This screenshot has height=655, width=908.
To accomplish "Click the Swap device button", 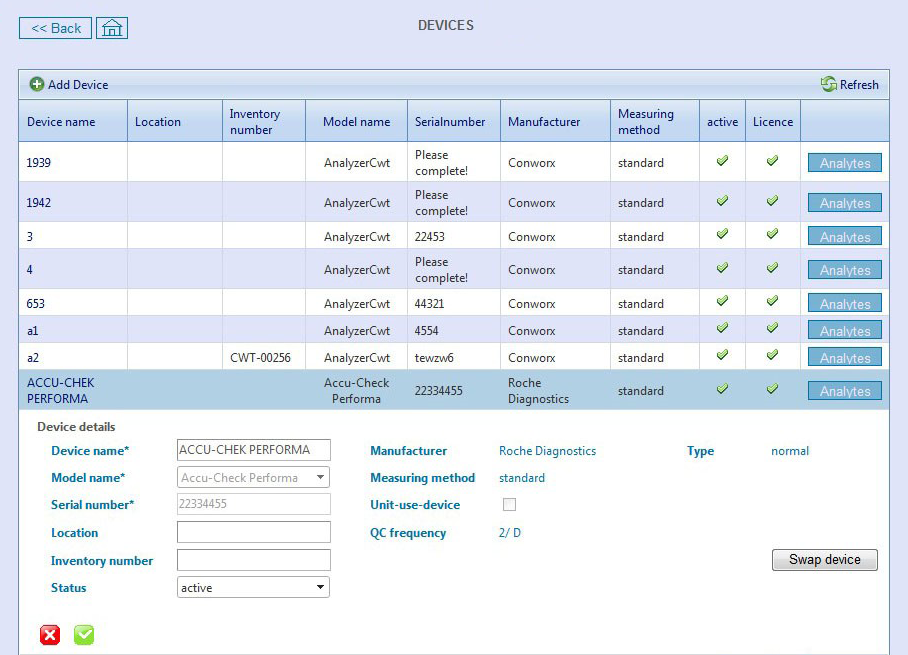I will tap(824, 560).
